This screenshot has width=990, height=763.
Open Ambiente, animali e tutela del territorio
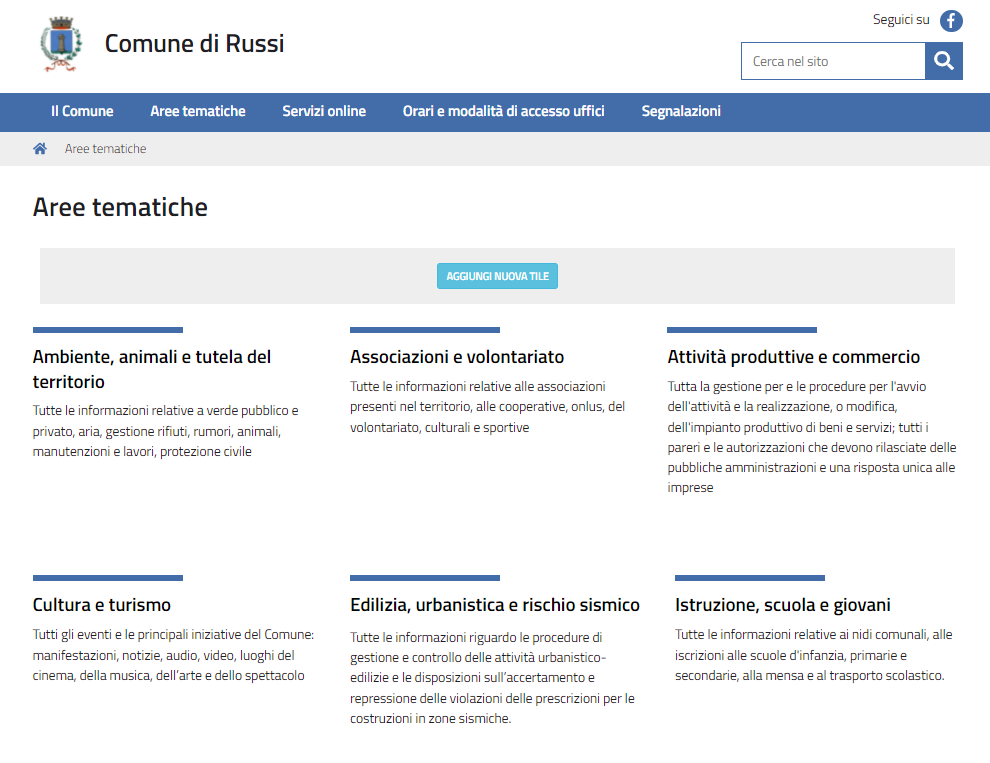point(152,369)
